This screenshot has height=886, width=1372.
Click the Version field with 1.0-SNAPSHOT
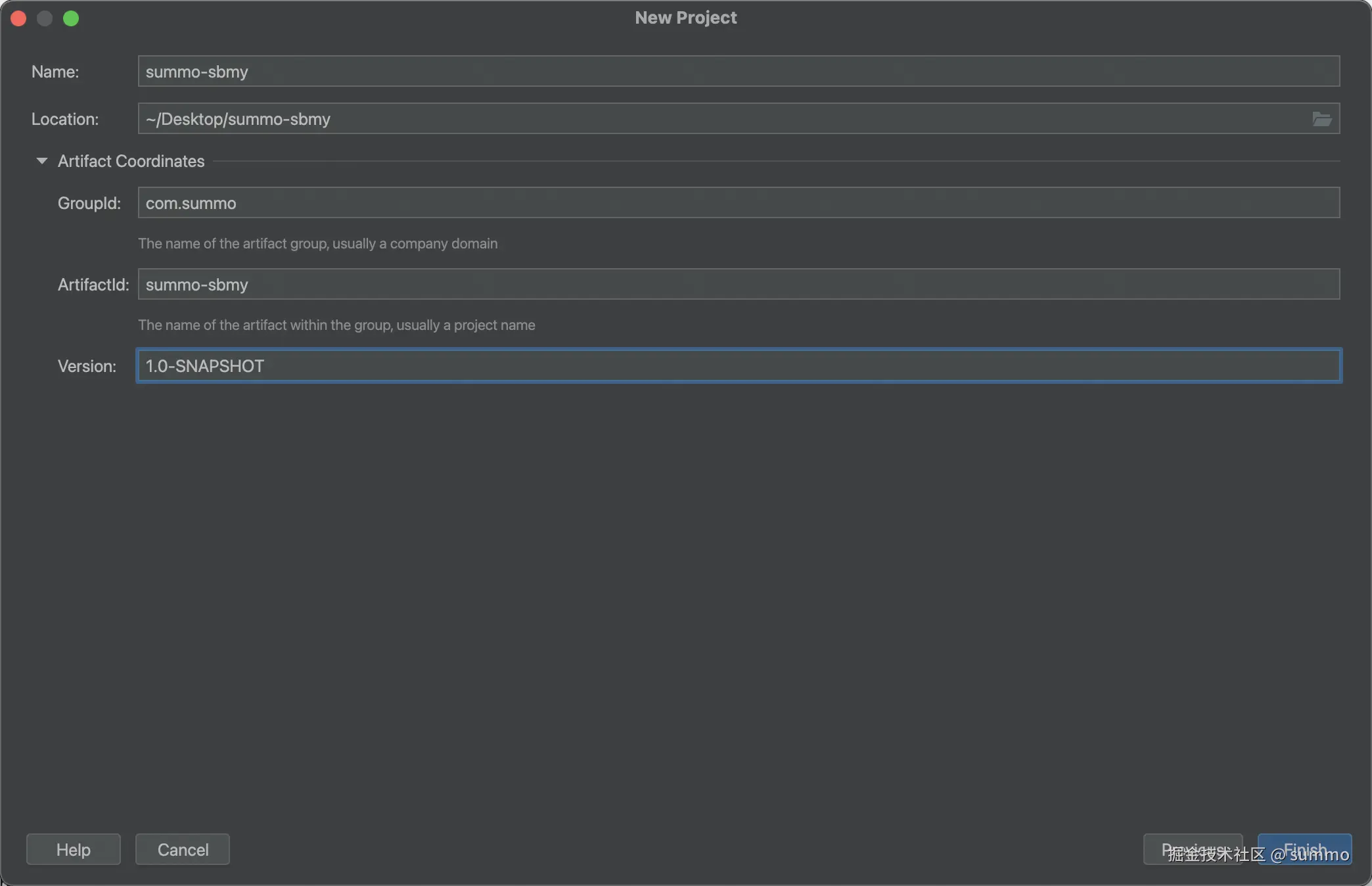click(738, 366)
